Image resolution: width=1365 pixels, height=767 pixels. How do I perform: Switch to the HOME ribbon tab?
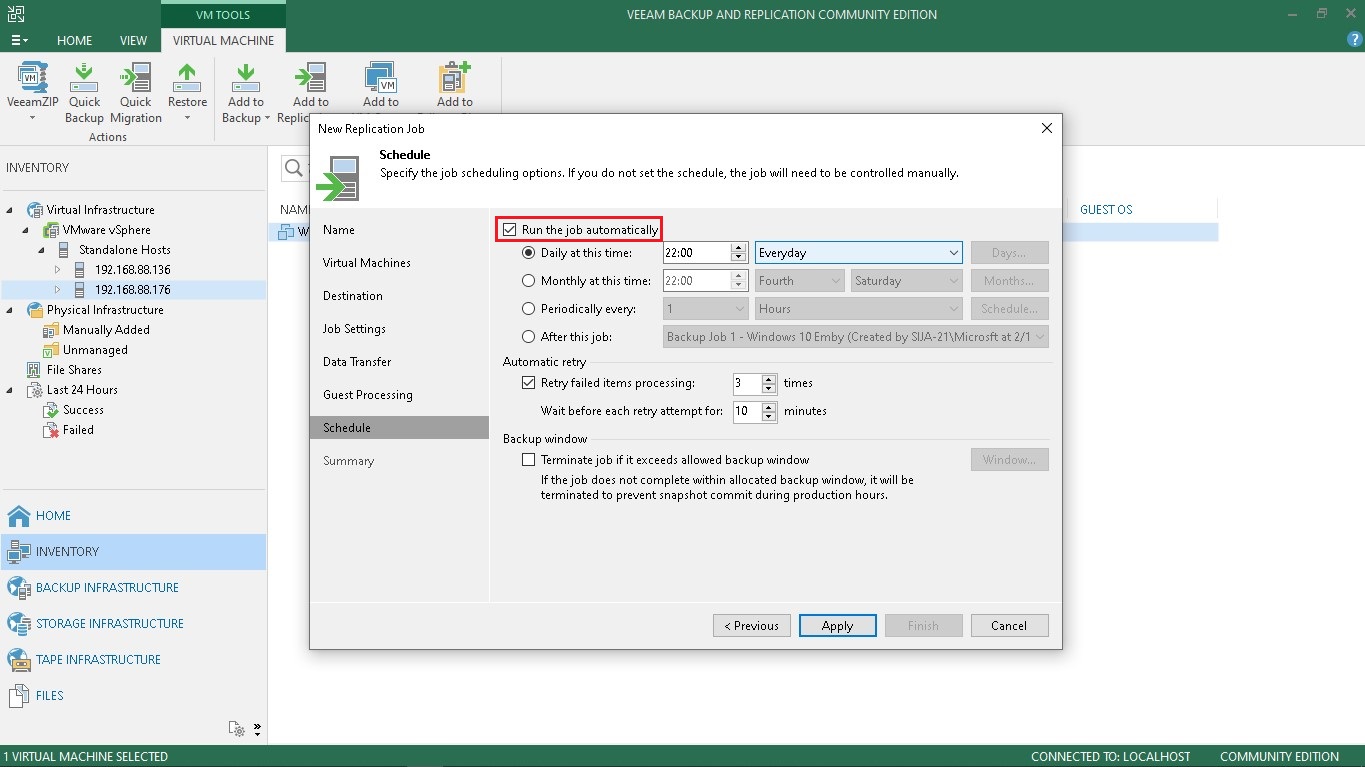pos(74,40)
